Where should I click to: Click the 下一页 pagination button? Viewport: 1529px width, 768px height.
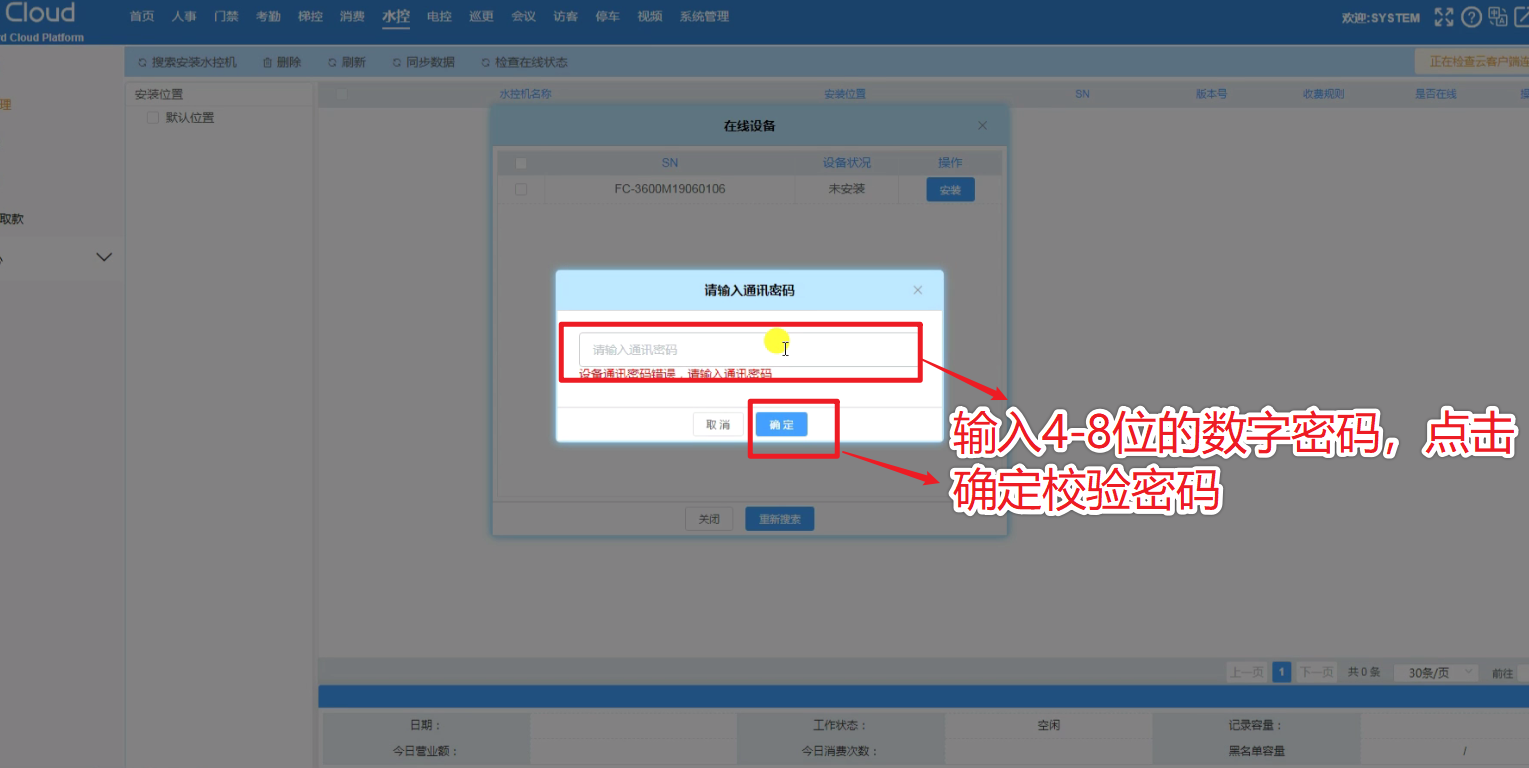pos(1316,673)
